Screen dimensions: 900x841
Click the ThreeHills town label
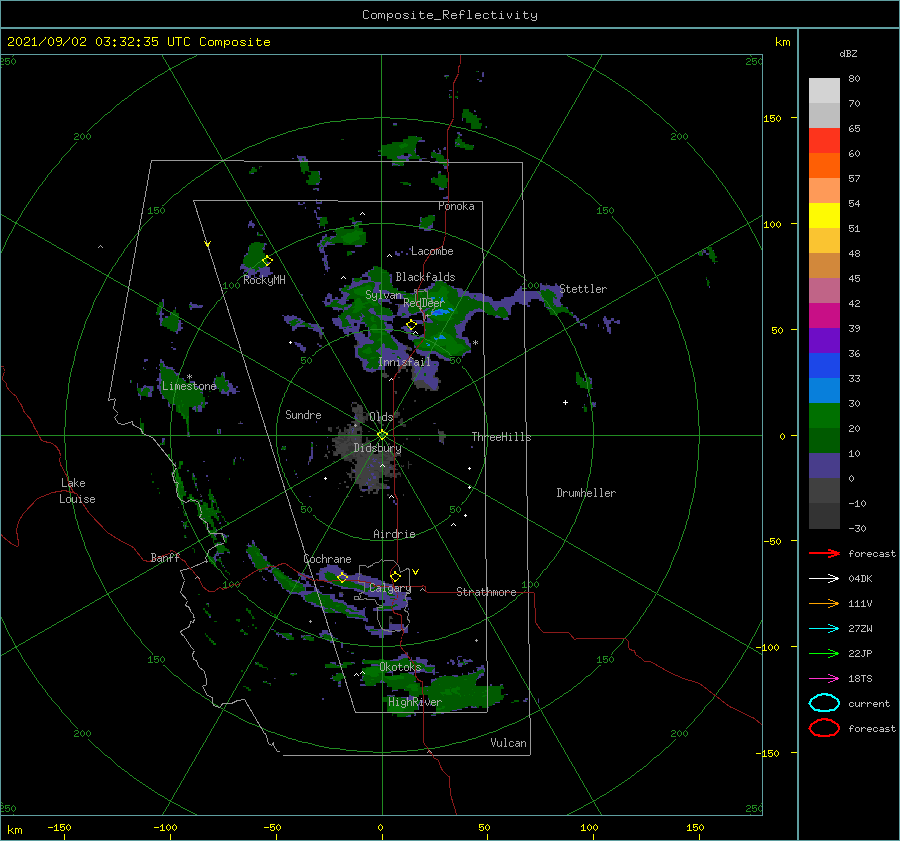click(502, 437)
